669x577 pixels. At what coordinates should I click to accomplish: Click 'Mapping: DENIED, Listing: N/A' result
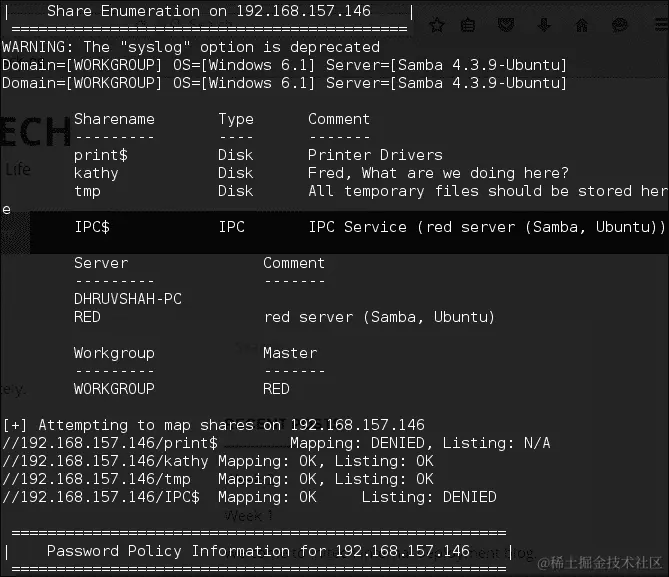click(420, 443)
